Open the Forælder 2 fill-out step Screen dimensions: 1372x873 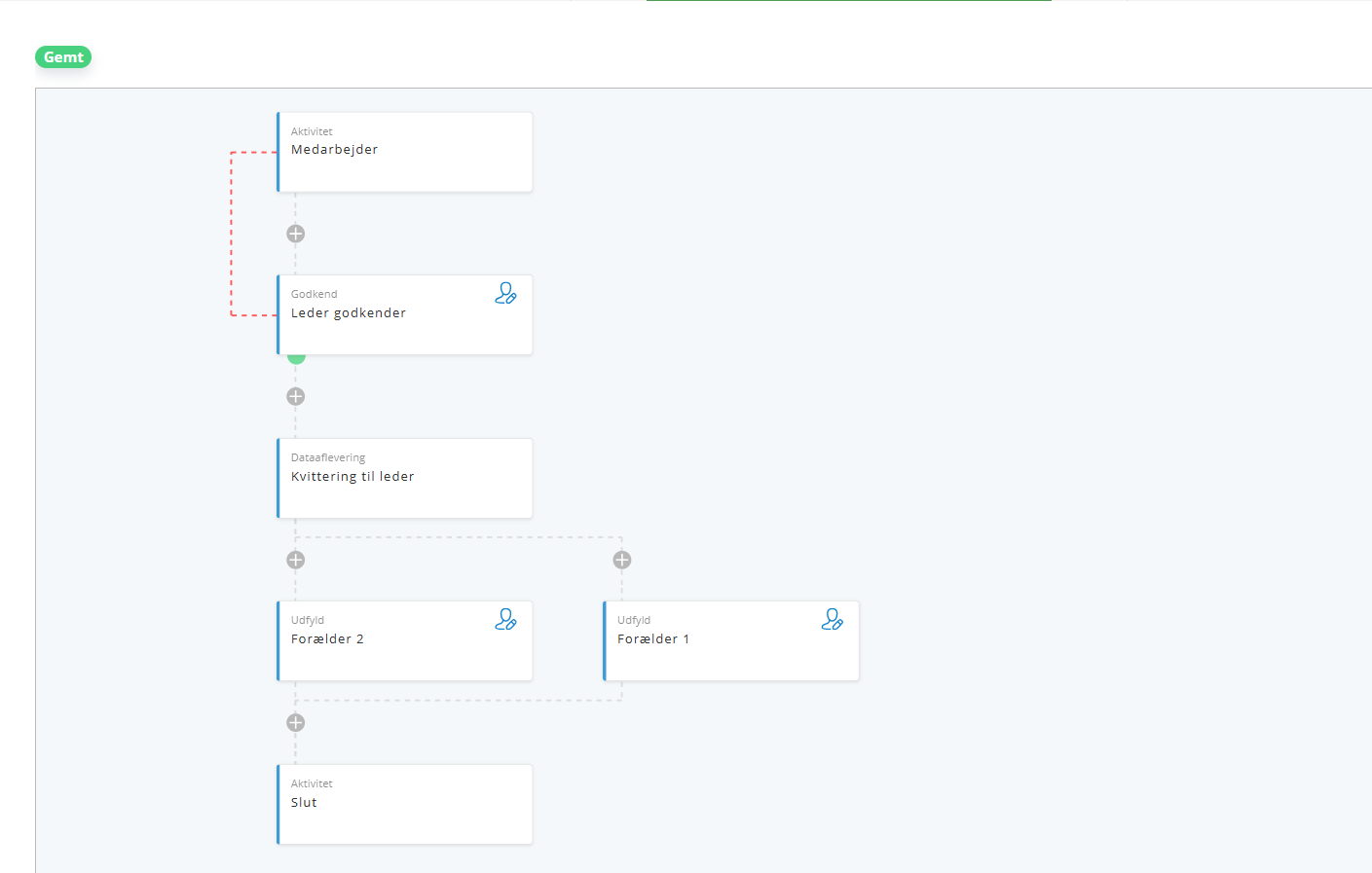[404, 640]
